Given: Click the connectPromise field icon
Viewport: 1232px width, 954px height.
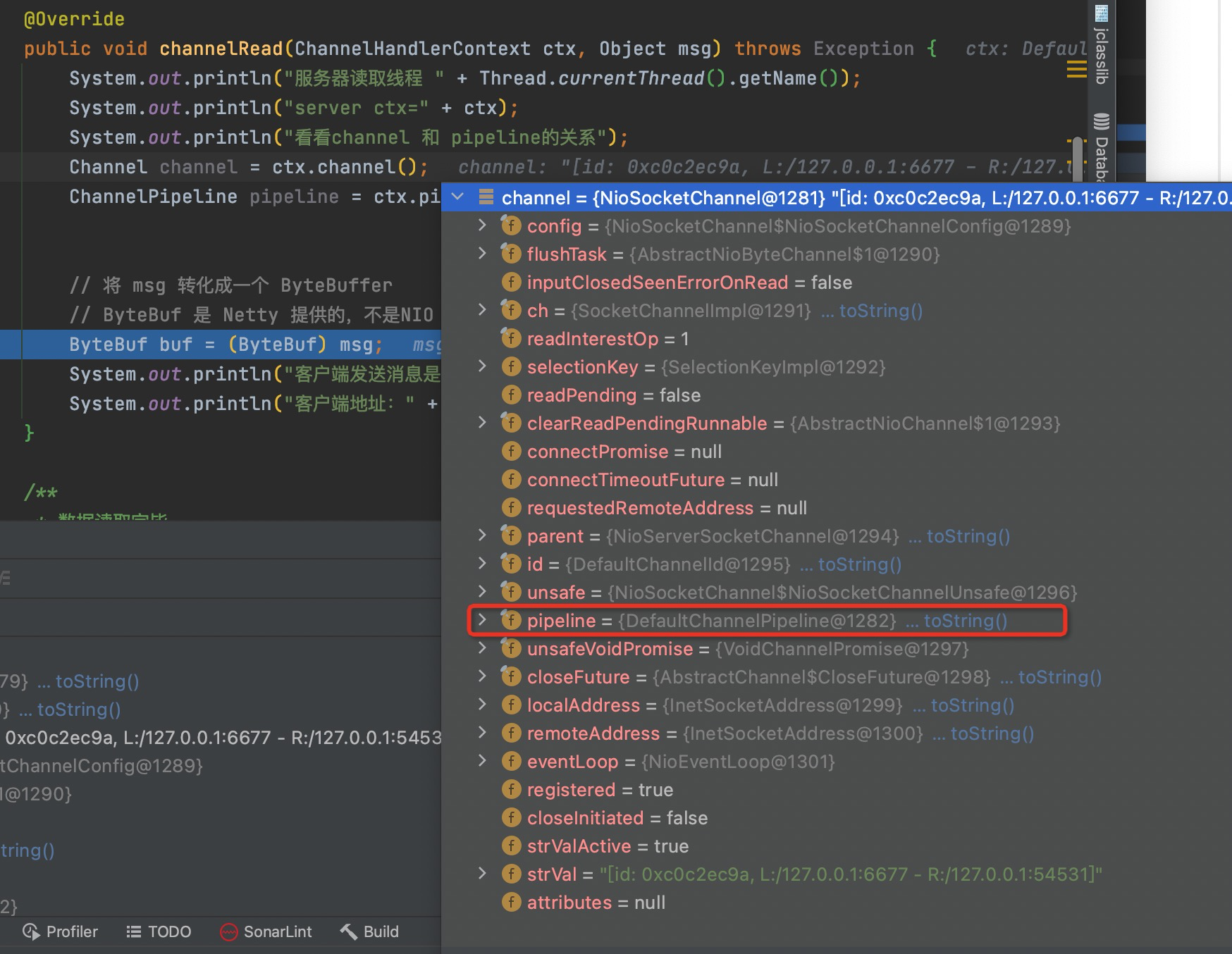Looking at the screenshot, I should [511, 452].
